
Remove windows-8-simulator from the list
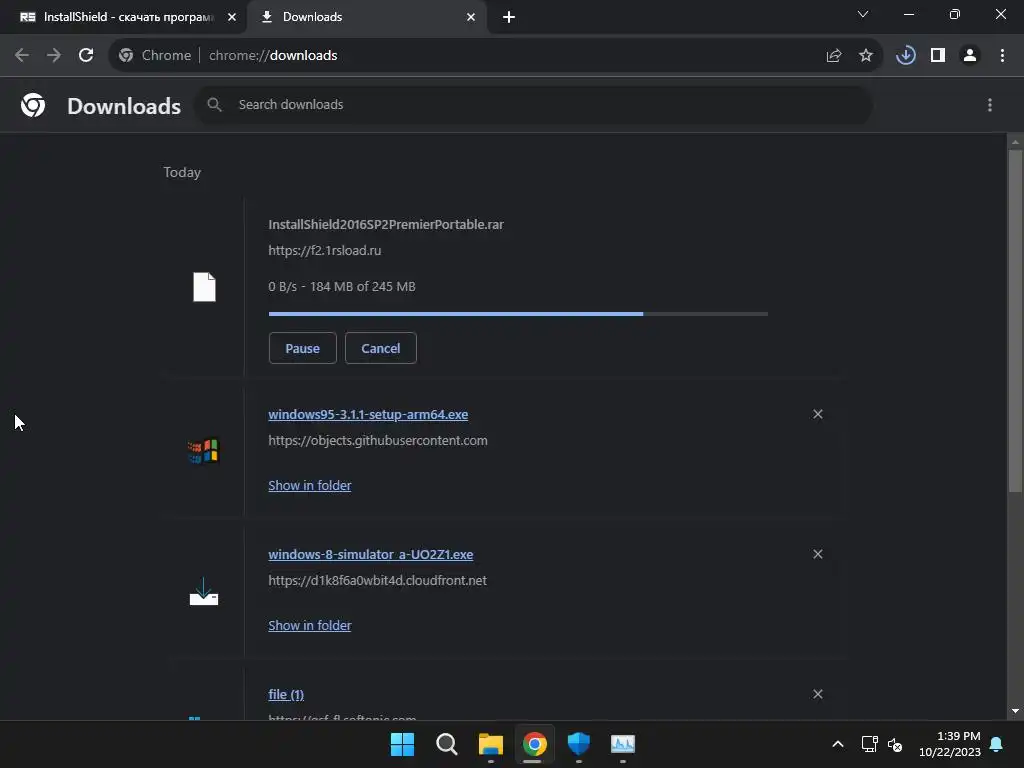tap(818, 554)
